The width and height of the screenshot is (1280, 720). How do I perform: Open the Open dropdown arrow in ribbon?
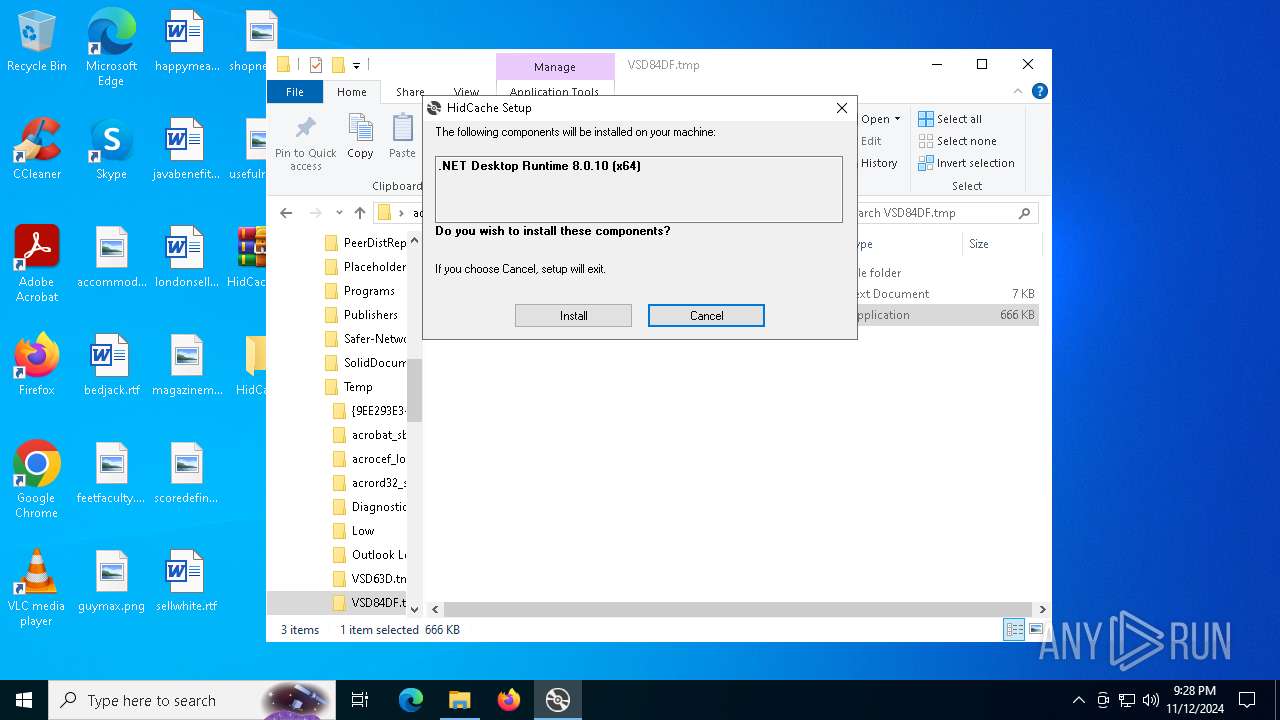coord(897,119)
